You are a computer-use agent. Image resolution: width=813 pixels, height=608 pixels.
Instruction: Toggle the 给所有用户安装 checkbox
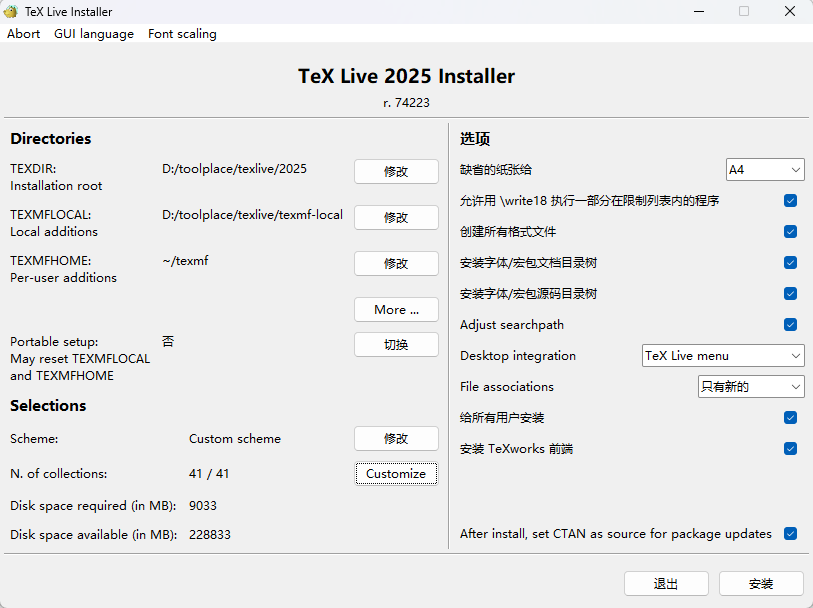coord(790,417)
